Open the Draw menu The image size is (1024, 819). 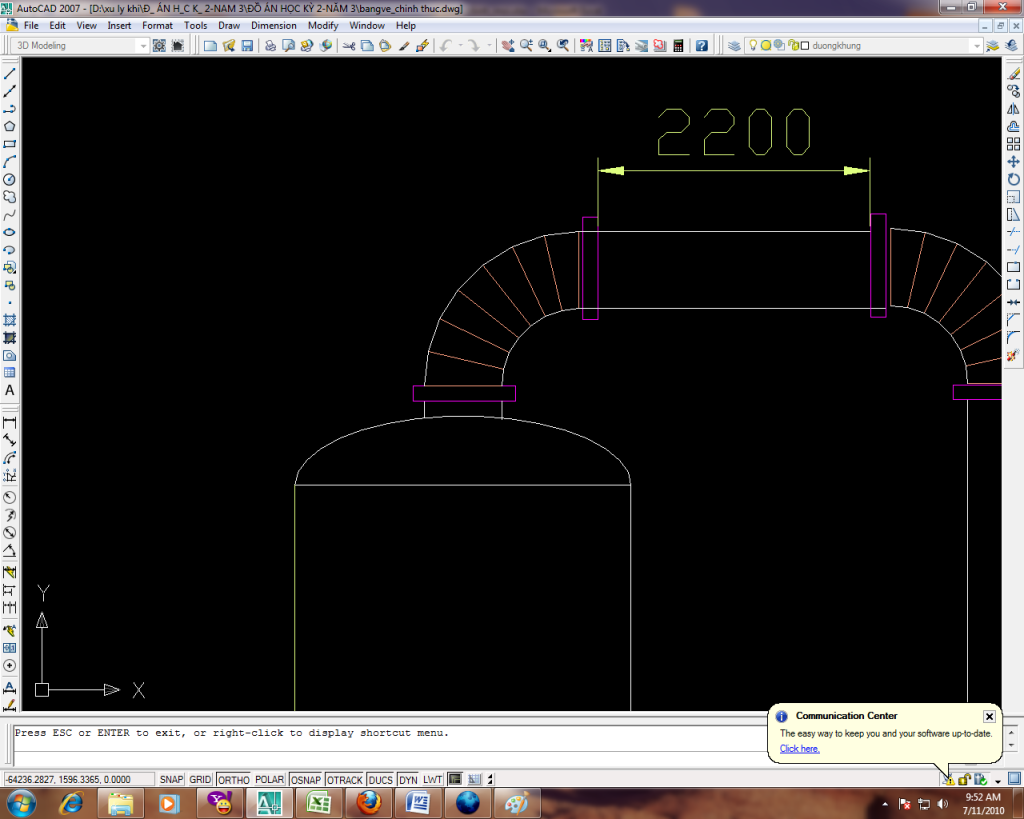pyautogui.click(x=229, y=25)
